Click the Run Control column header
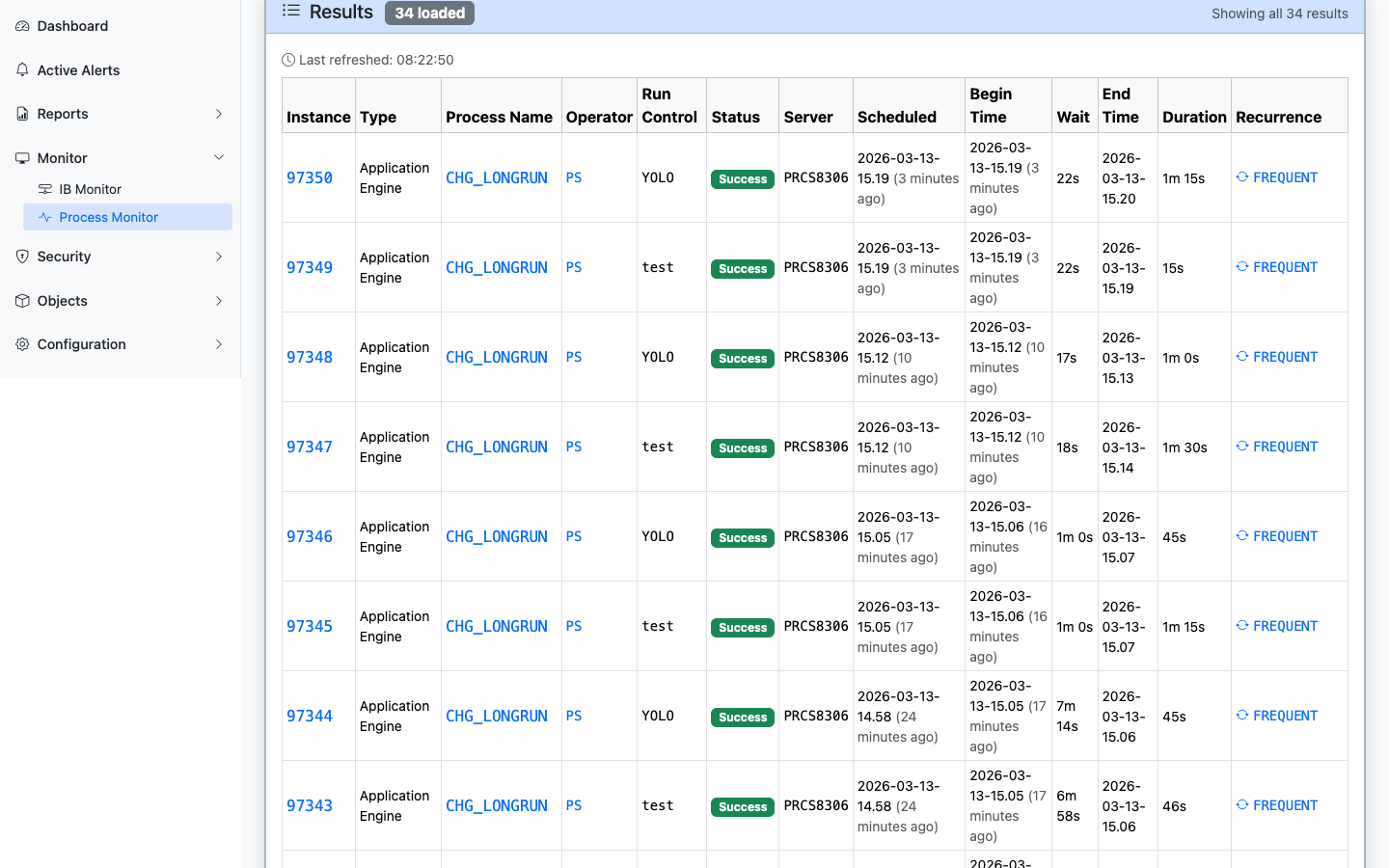 (x=669, y=105)
